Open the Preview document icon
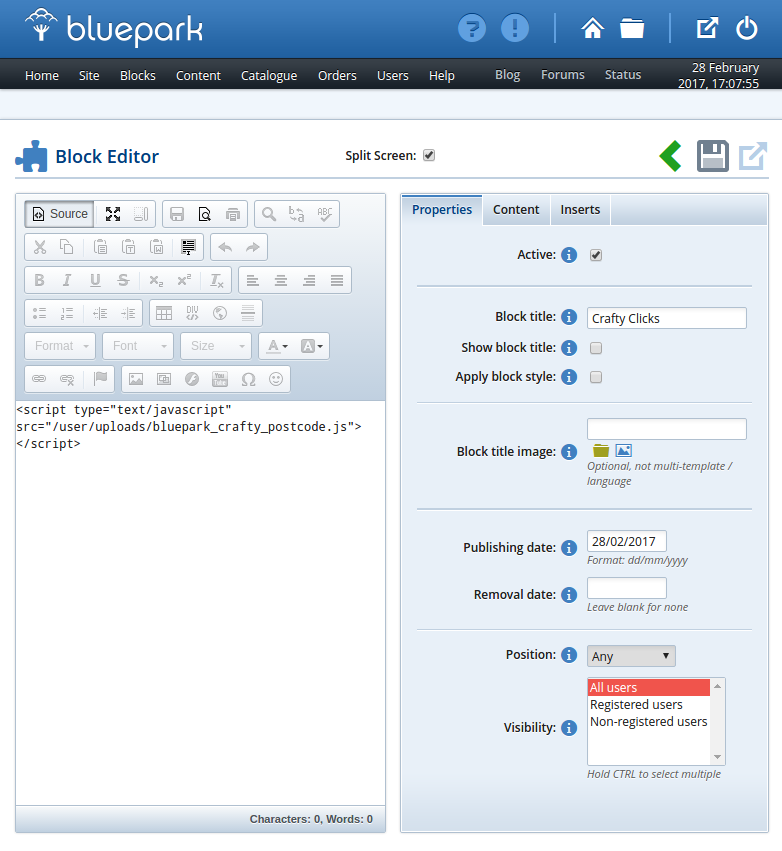The width and height of the screenshot is (782, 851). pyautogui.click(x=205, y=214)
